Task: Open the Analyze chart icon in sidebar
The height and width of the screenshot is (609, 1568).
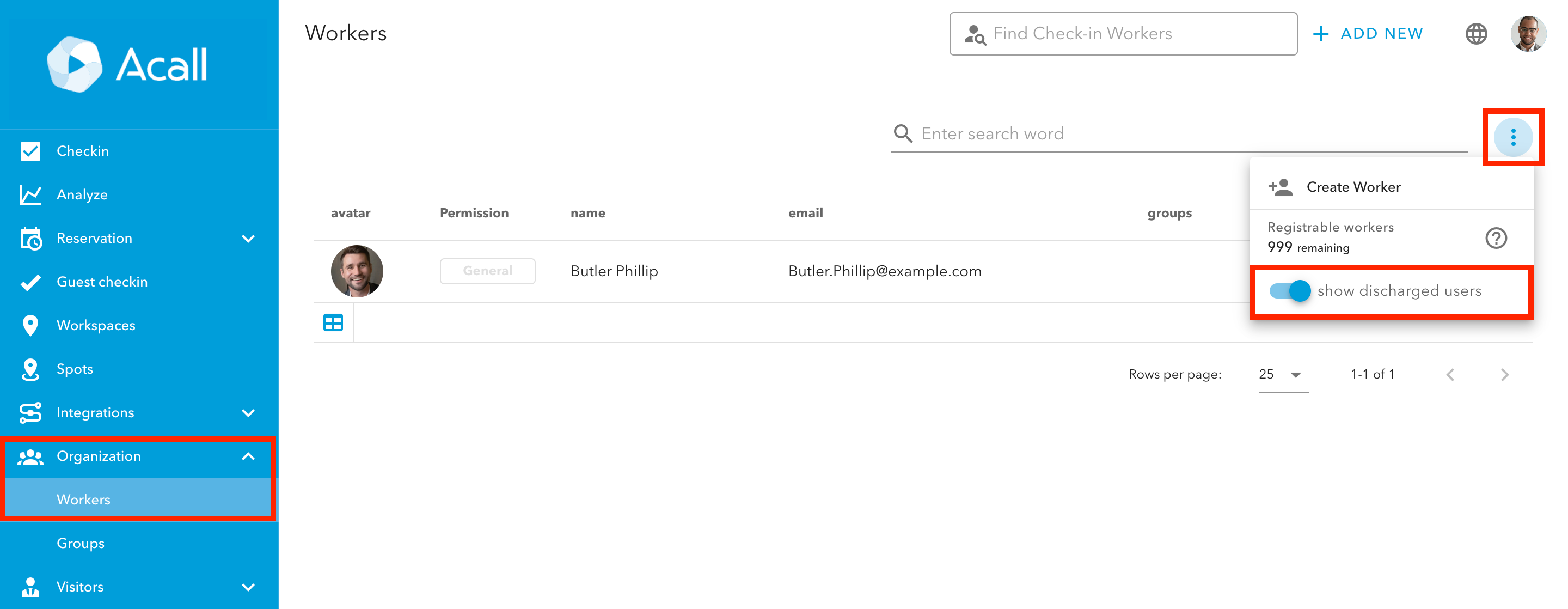Action: (x=30, y=195)
